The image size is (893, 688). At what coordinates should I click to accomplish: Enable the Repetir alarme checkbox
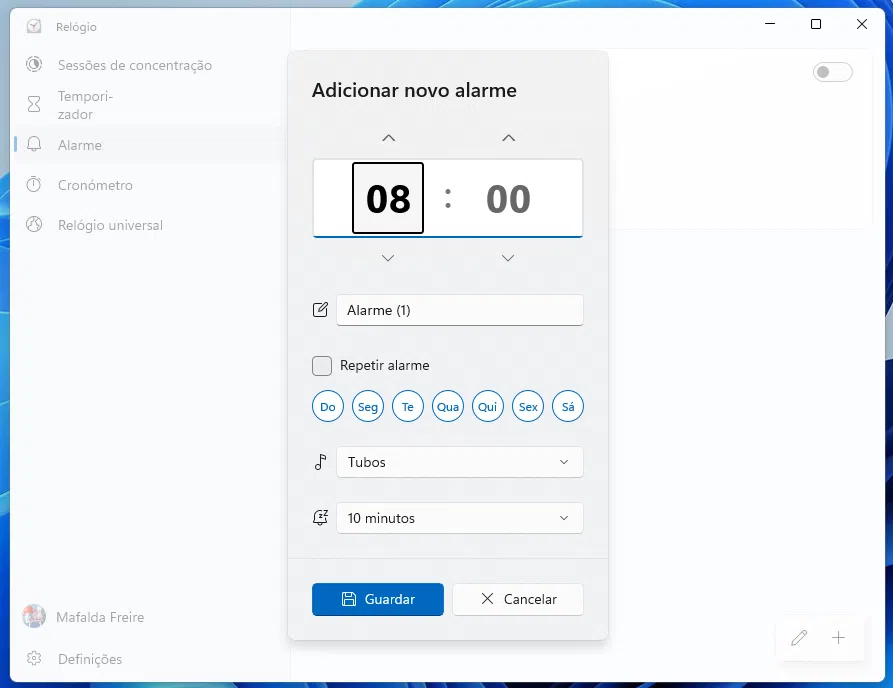point(322,366)
